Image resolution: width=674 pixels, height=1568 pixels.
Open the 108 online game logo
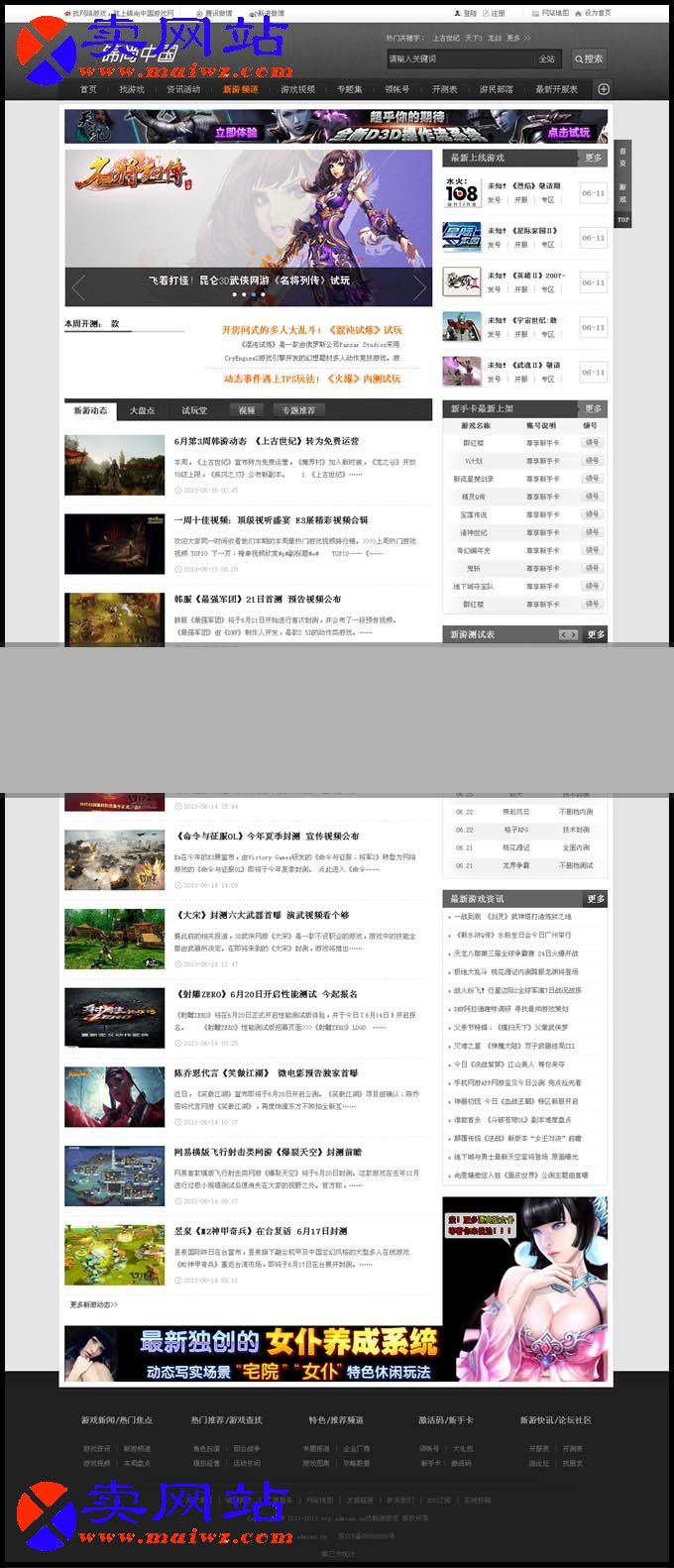coord(461,192)
